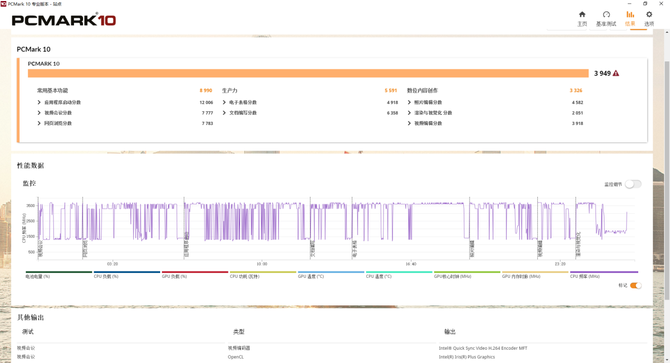Viewport: 670px width, 363px height.
Task: Toggle the CPU frequency (MHz) purple legend
Action: pos(604,274)
